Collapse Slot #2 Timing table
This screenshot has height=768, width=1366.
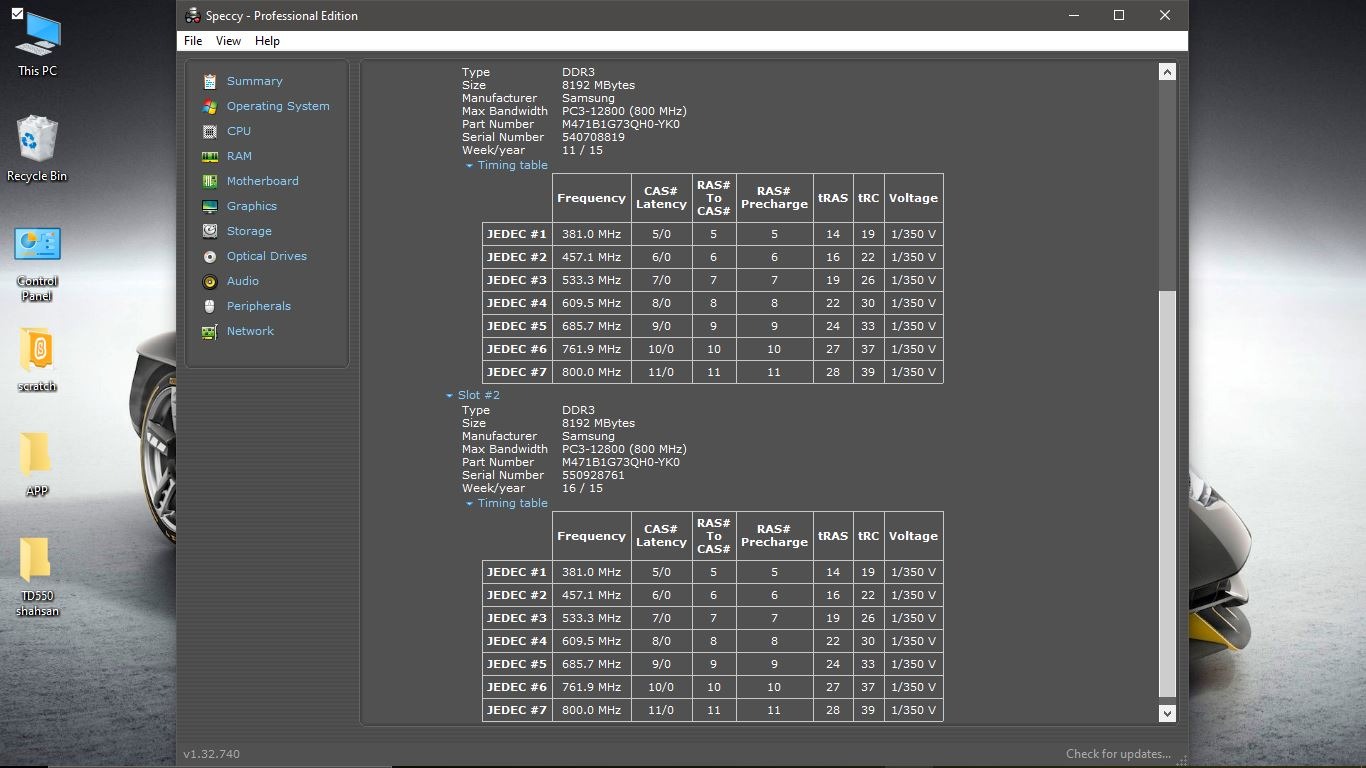point(470,504)
